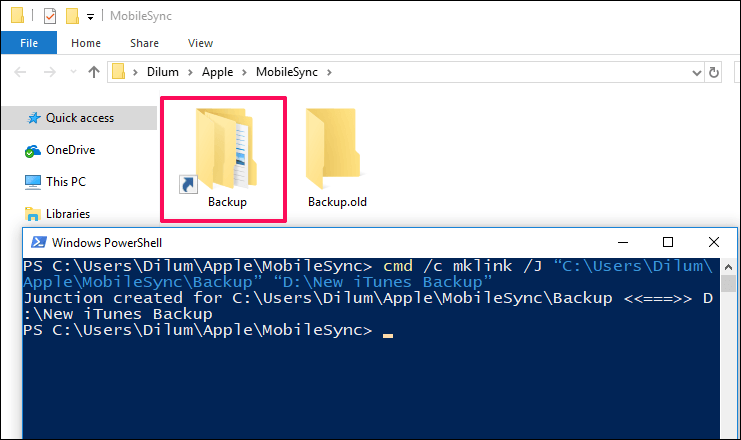Screen dimensions: 741x440
Task: Click the Up directory arrow
Action: click(x=94, y=72)
